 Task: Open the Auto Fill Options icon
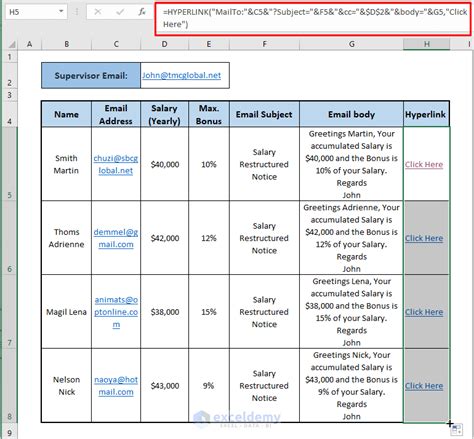[x=456, y=430]
